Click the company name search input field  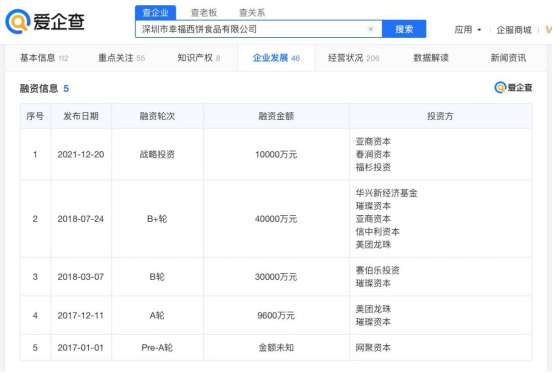(250, 29)
